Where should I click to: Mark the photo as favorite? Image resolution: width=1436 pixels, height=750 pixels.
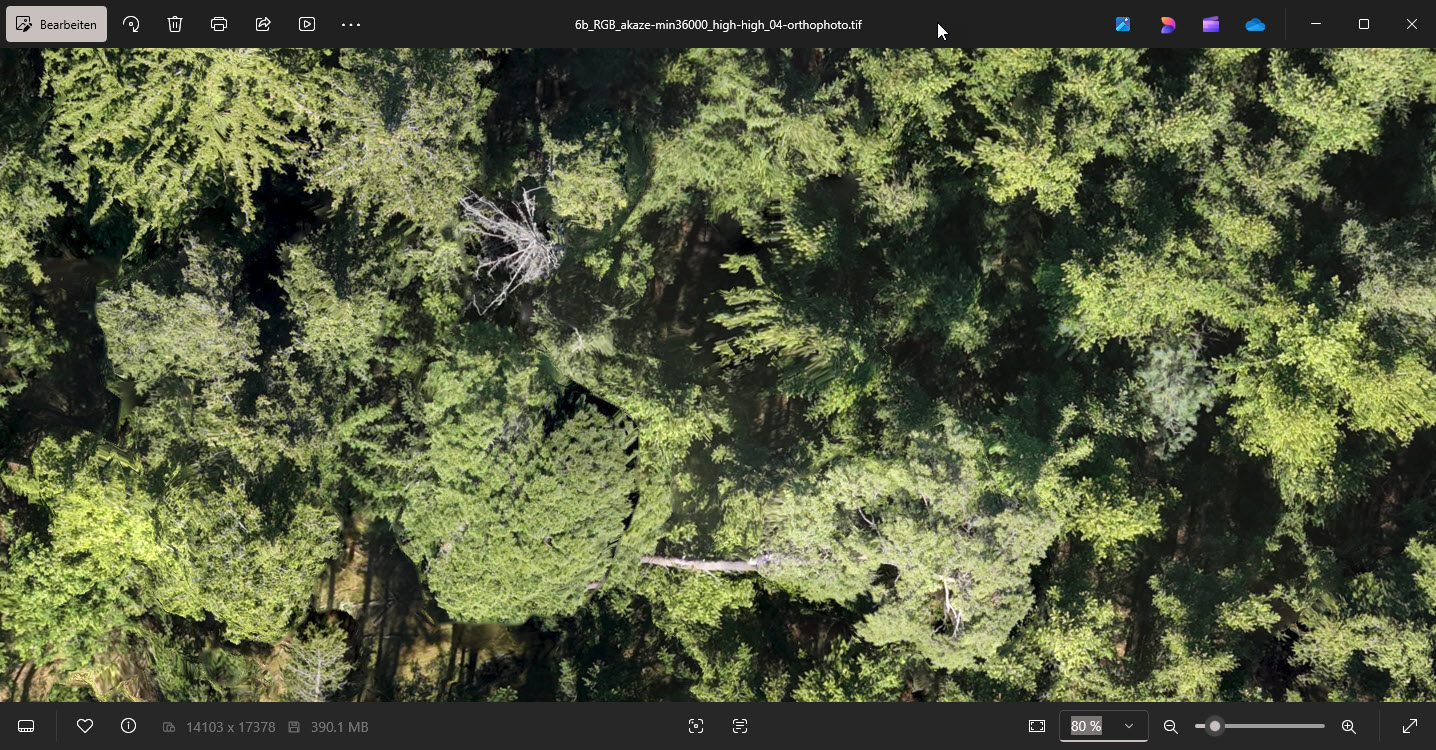(x=85, y=726)
